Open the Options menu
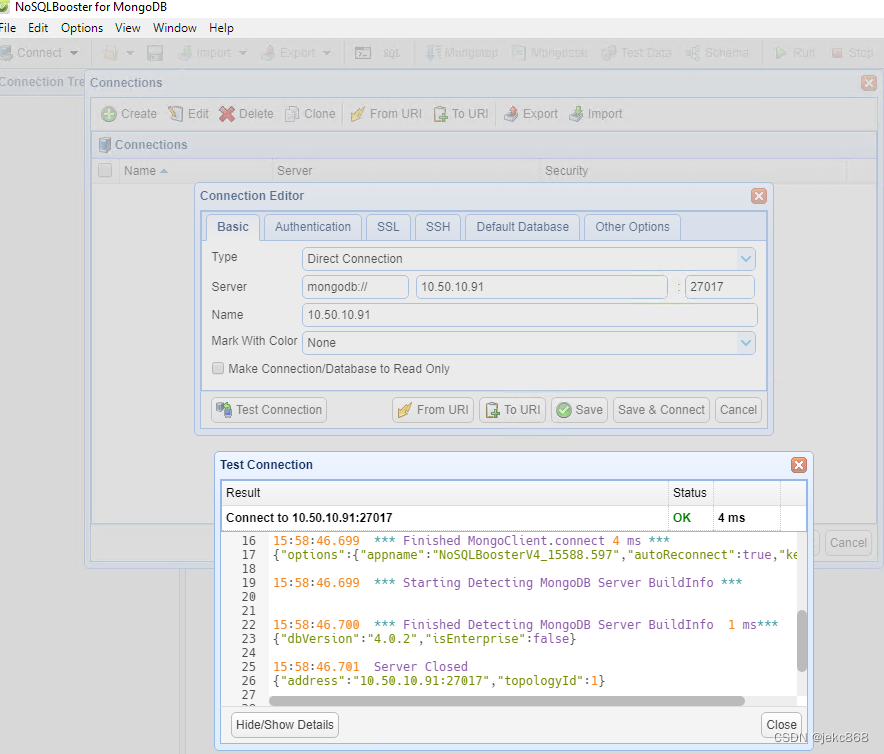Screen dimensions: 884x754 [x=82, y=28]
